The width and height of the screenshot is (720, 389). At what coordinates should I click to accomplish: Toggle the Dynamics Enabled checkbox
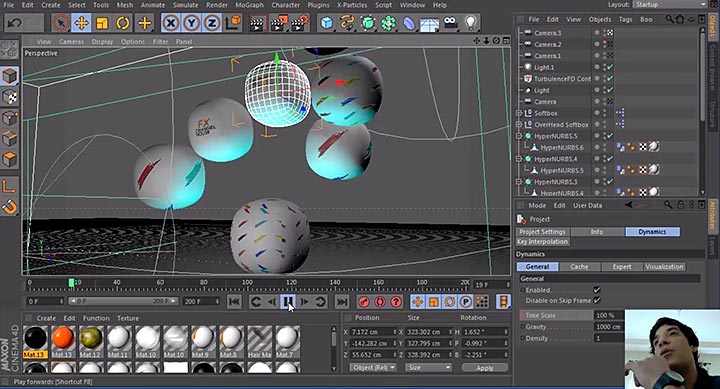[596, 290]
